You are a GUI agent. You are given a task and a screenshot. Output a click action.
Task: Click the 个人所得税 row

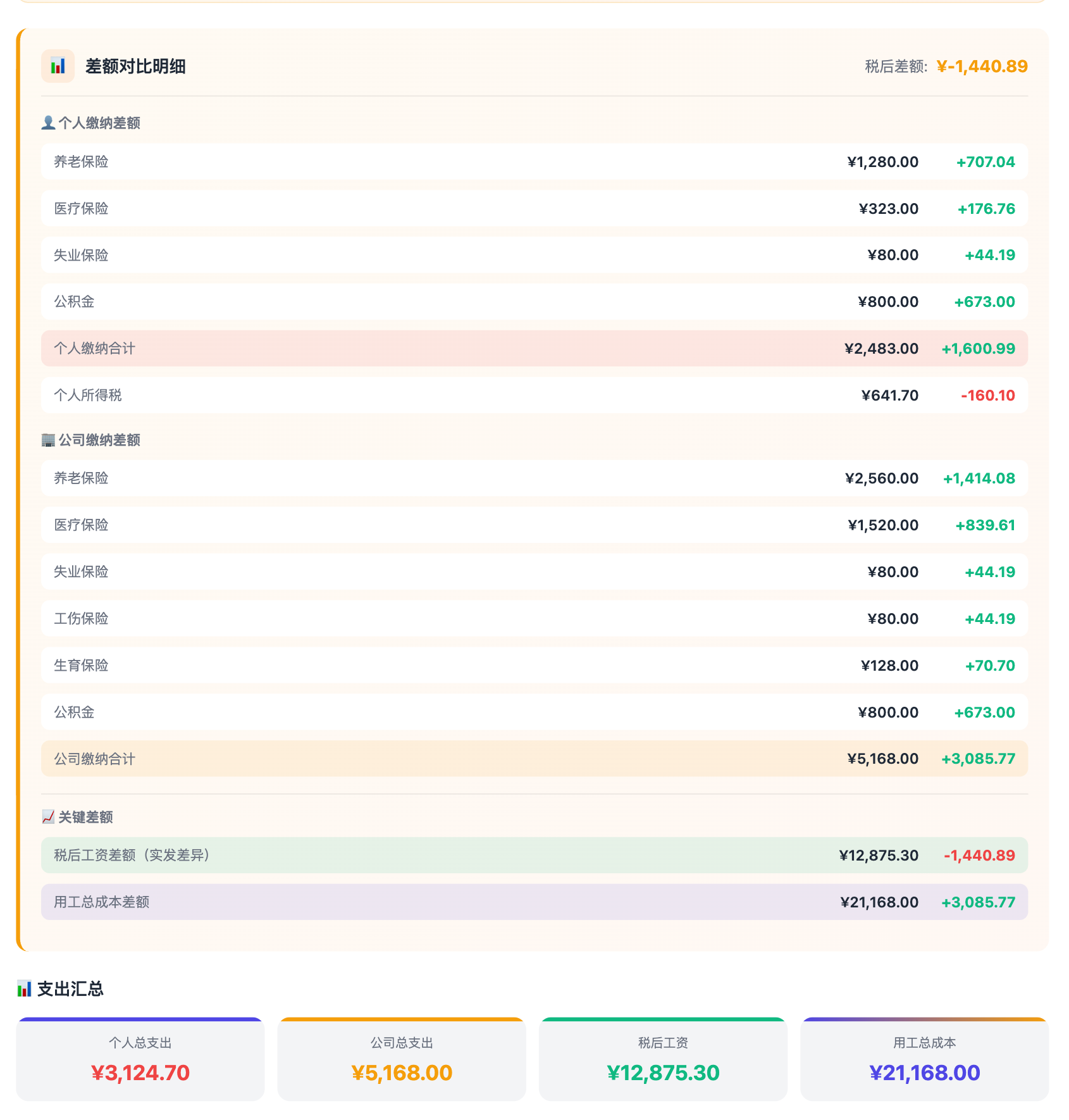tap(534, 395)
